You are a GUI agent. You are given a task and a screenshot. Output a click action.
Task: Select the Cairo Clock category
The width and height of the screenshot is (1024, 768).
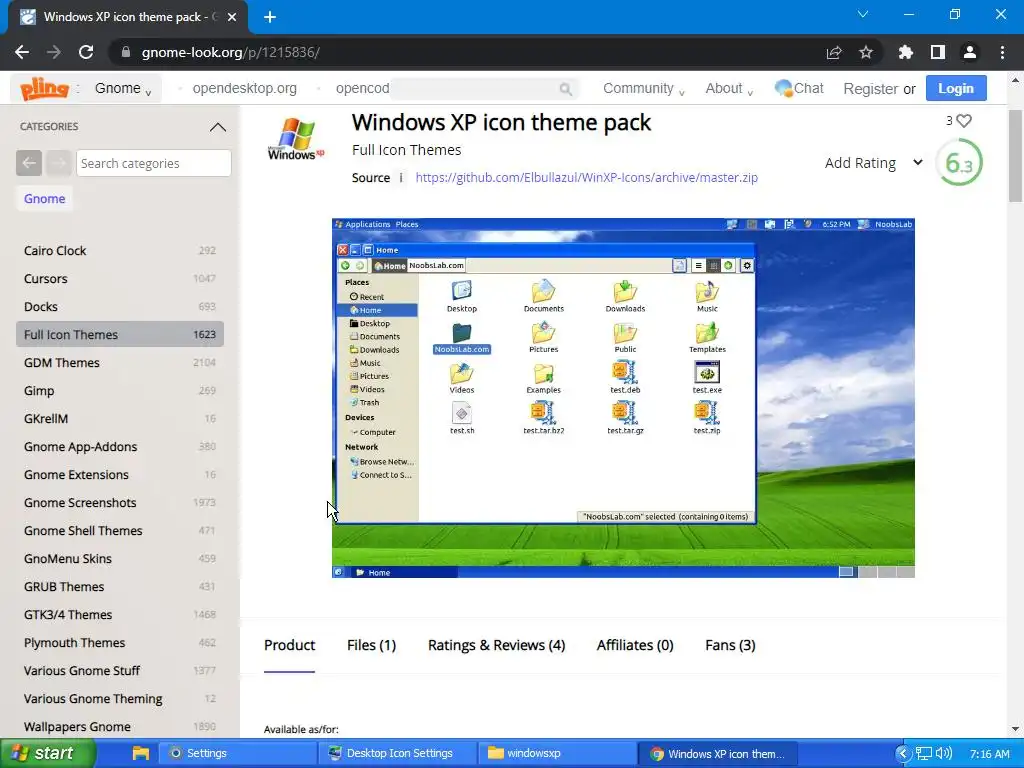[x=120, y=251]
